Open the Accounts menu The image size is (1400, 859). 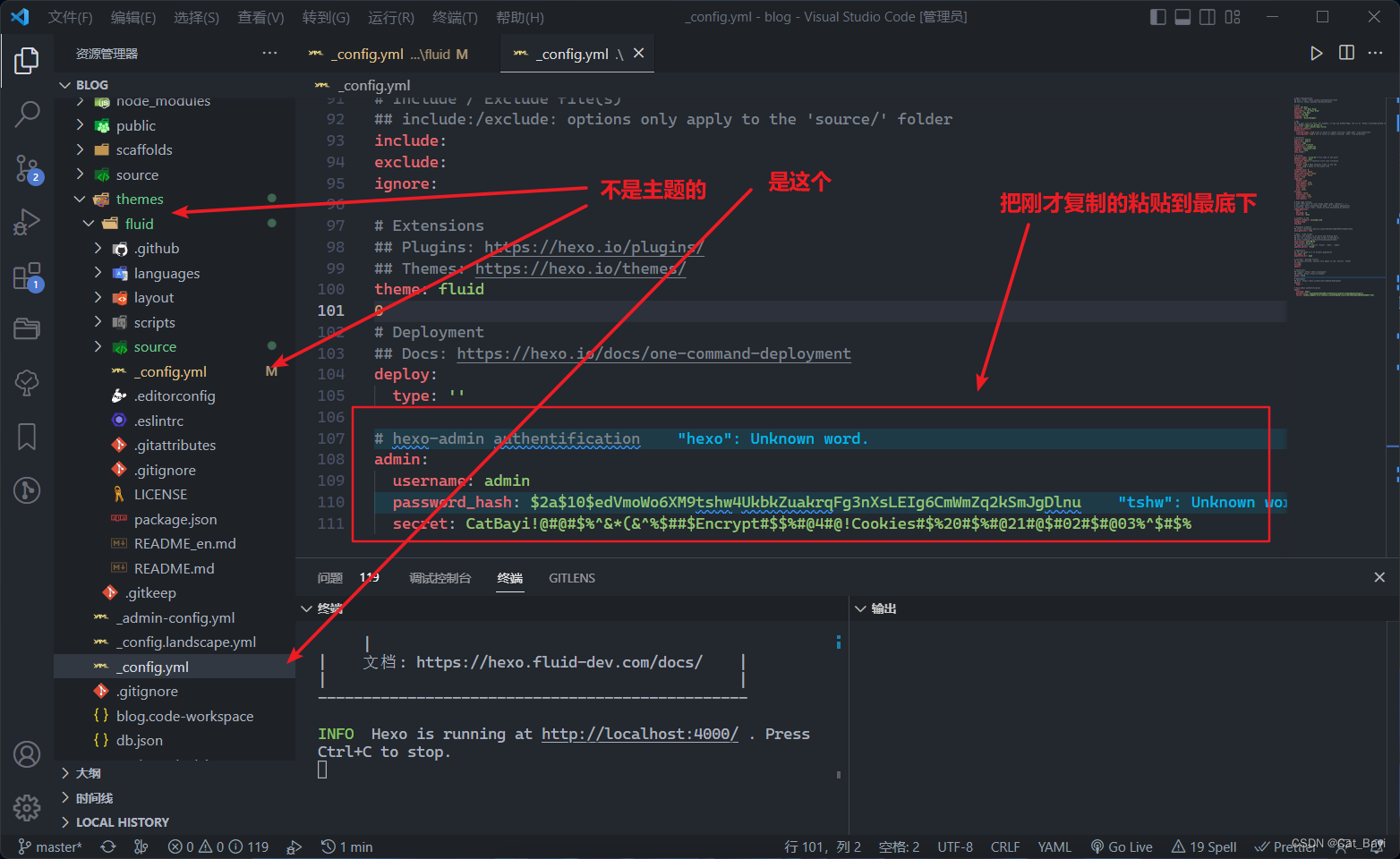tap(27, 754)
